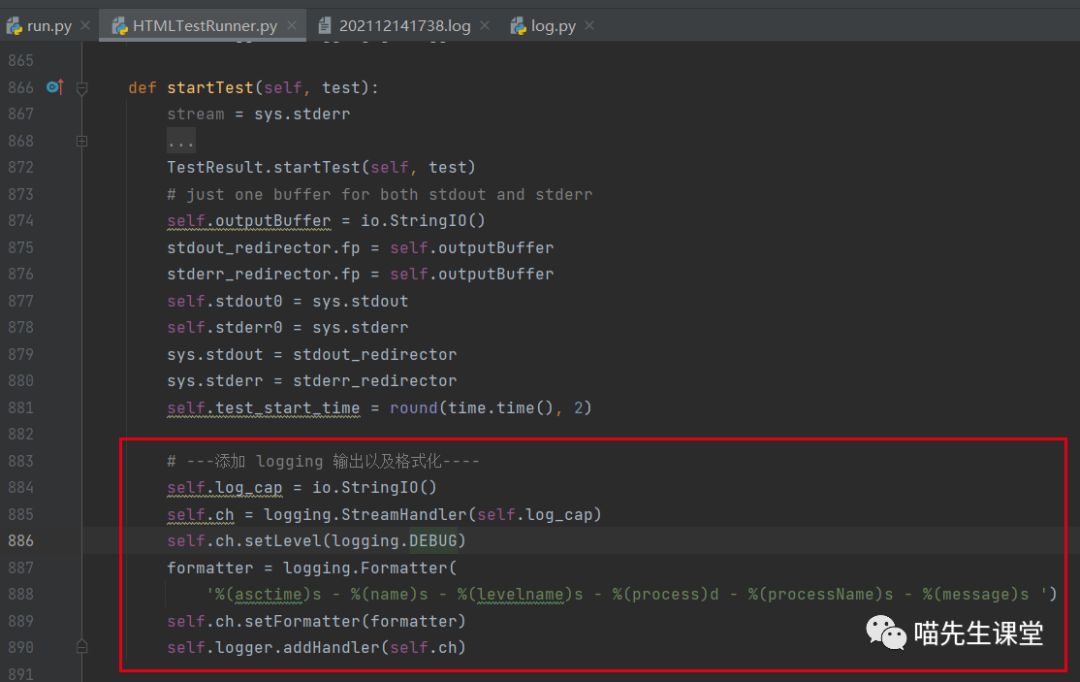Click the logging comment on line 883
Viewport: 1080px width, 682px height.
[x=323, y=461]
